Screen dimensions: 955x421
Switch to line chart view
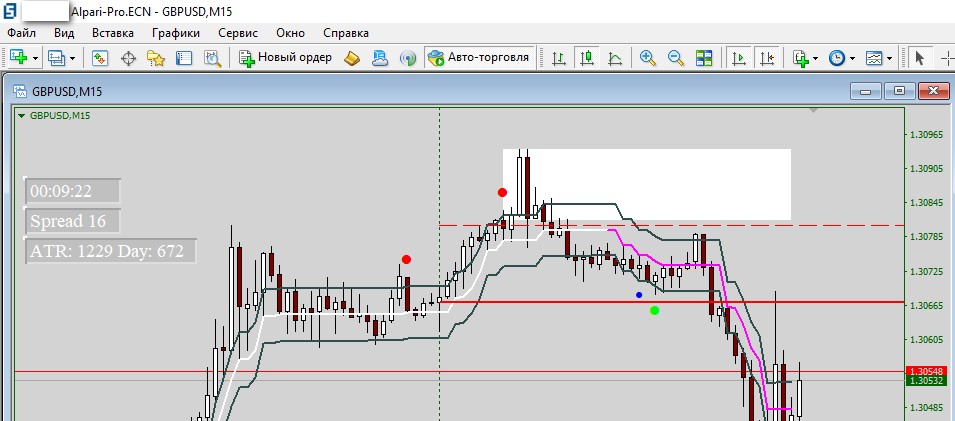pos(615,58)
